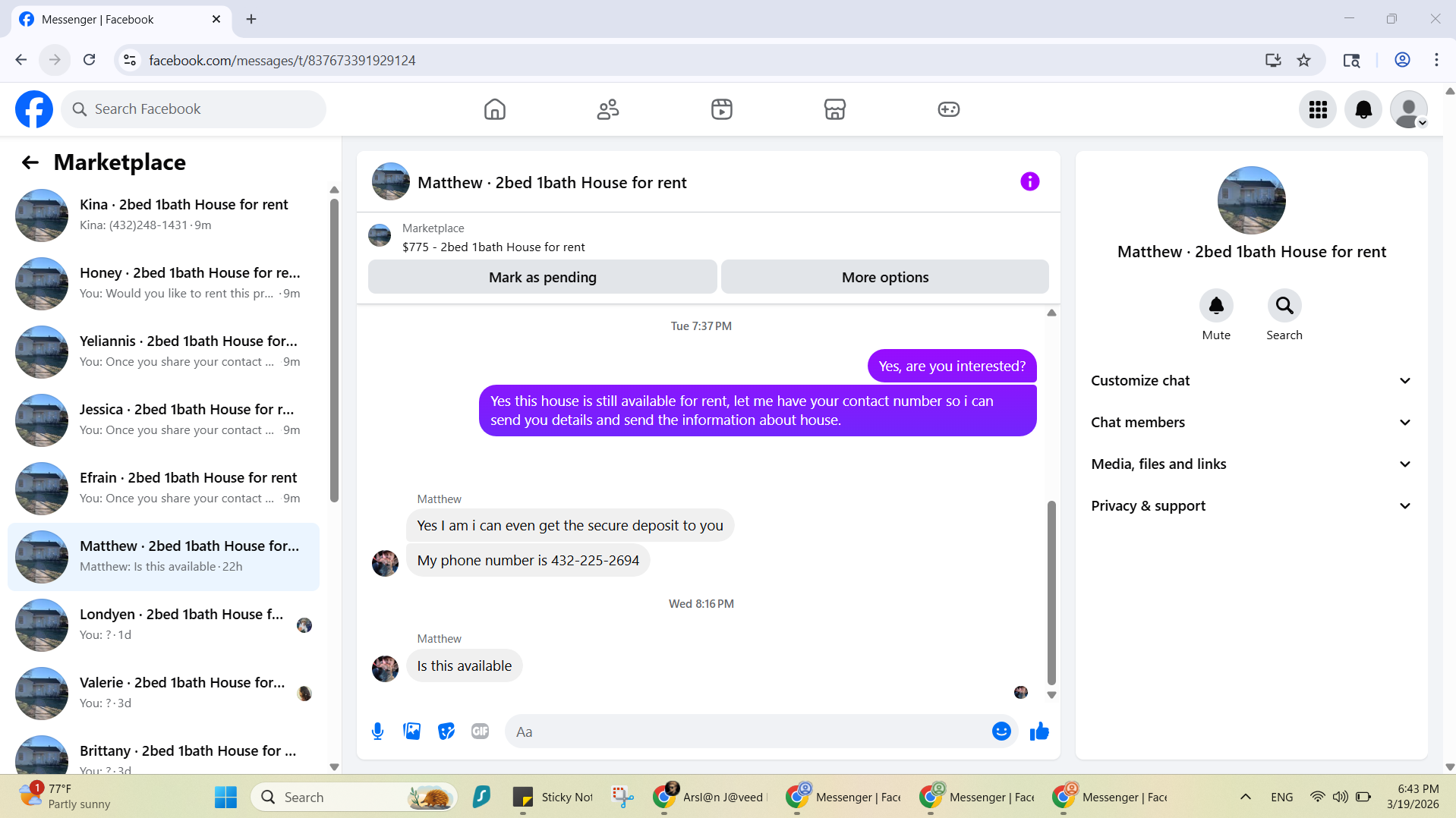The image size is (1456, 818).
Task: Click Matthew's avatar beside phone number message
Action: tap(385, 563)
